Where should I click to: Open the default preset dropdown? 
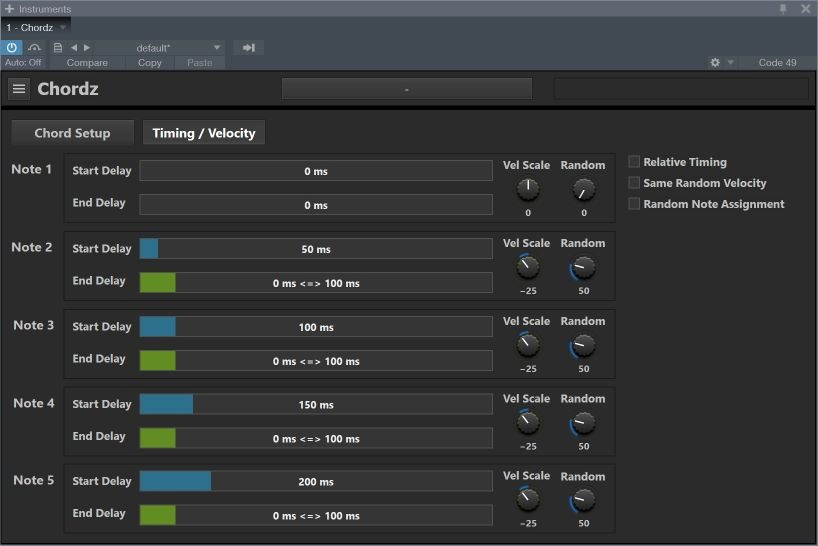point(159,48)
